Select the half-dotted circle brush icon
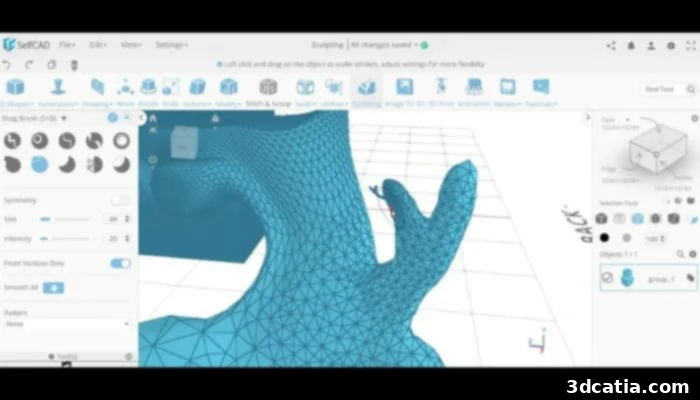 tap(94, 164)
